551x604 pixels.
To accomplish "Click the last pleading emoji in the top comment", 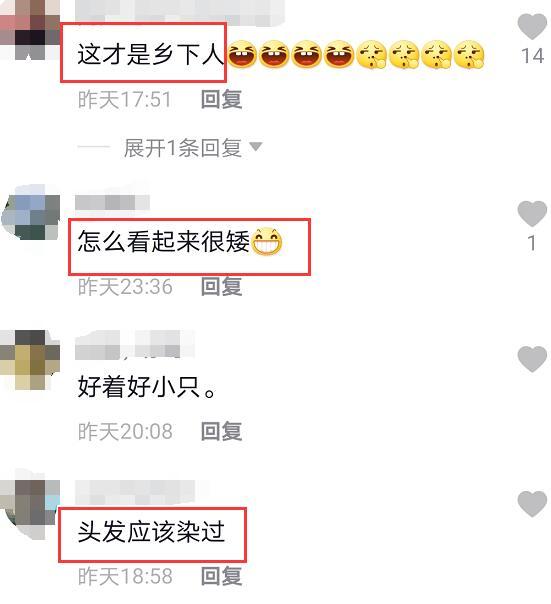I will (469, 54).
